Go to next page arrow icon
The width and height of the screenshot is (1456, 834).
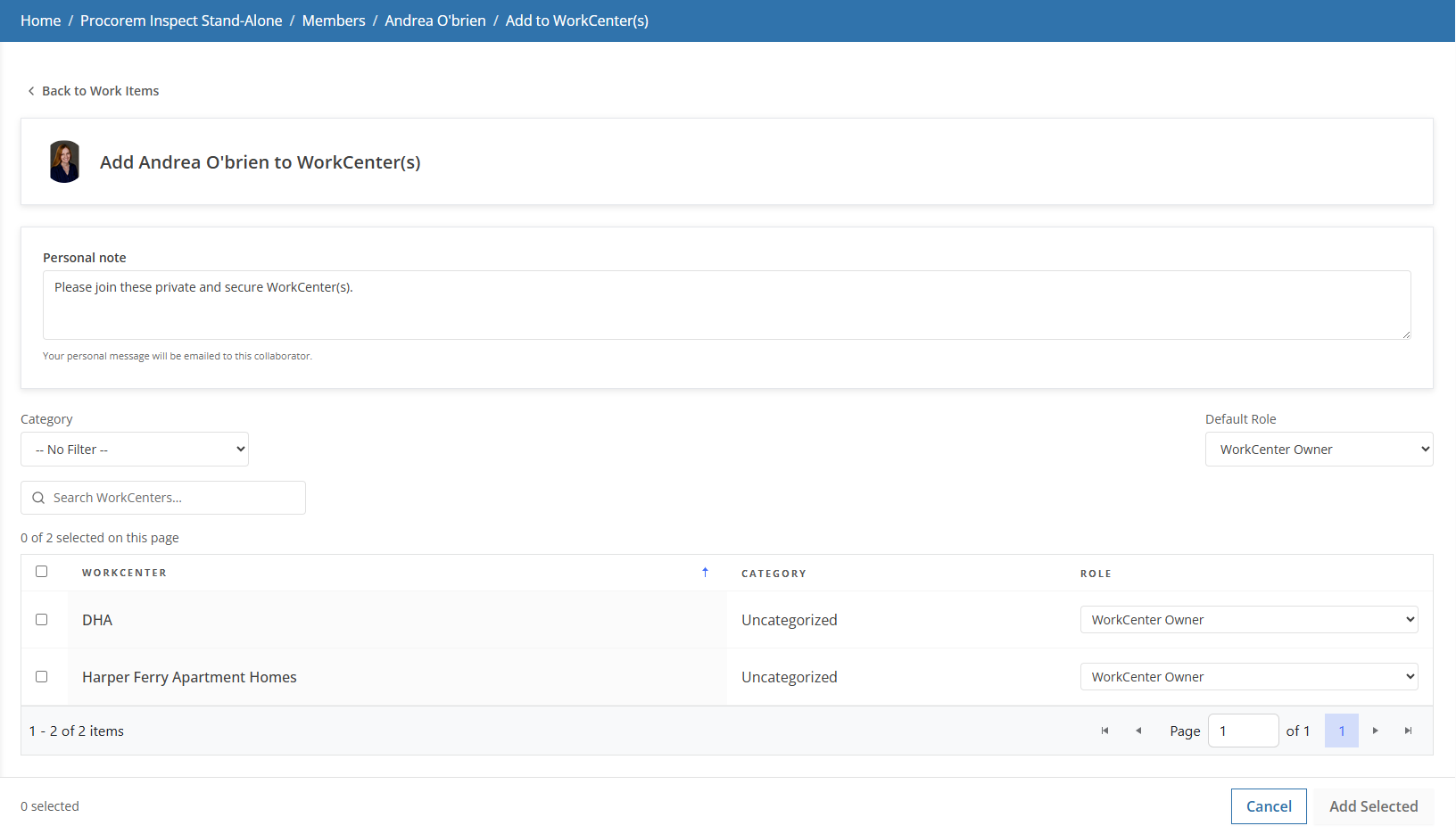pos(1376,731)
